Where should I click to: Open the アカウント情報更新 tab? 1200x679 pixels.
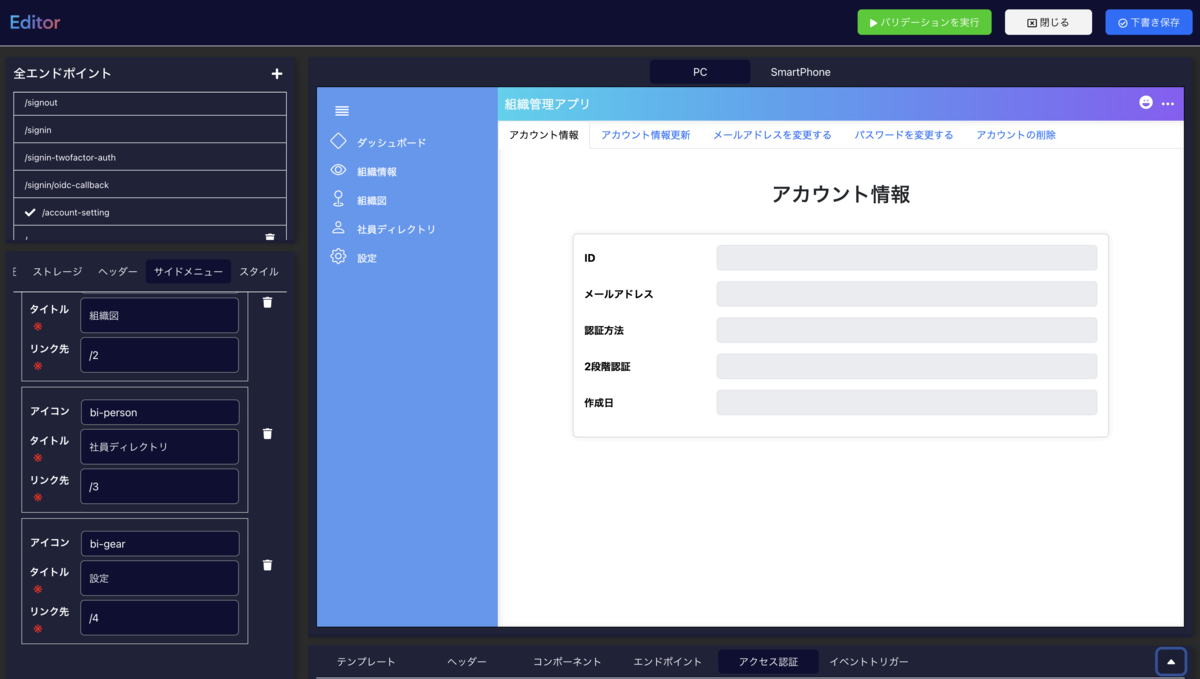[645, 135]
